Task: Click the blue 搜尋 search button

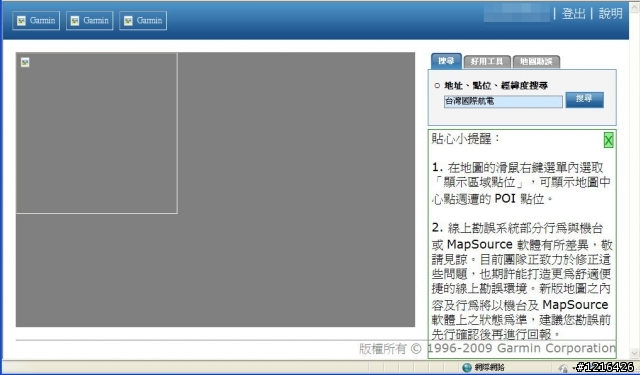Action: click(x=584, y=100)
